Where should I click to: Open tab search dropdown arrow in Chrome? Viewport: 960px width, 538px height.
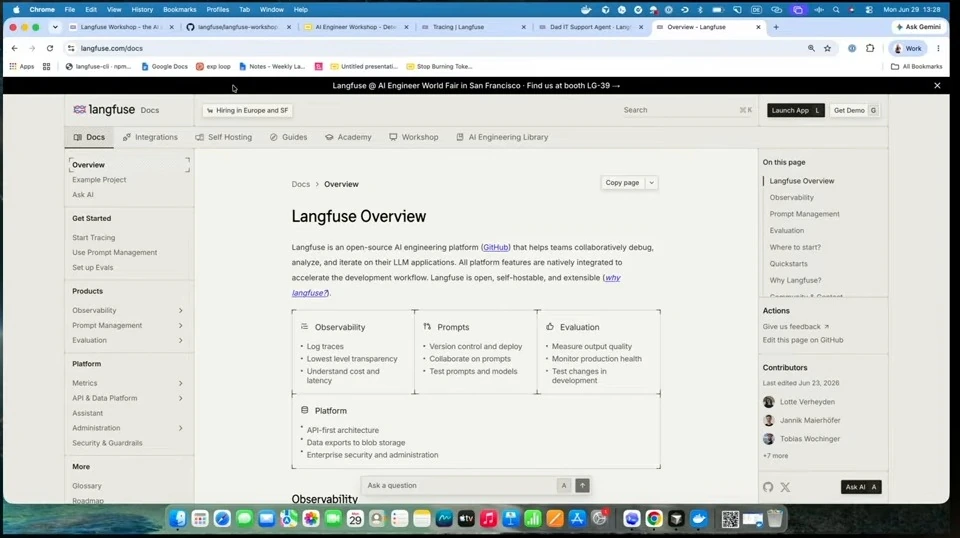coord(55,27)
